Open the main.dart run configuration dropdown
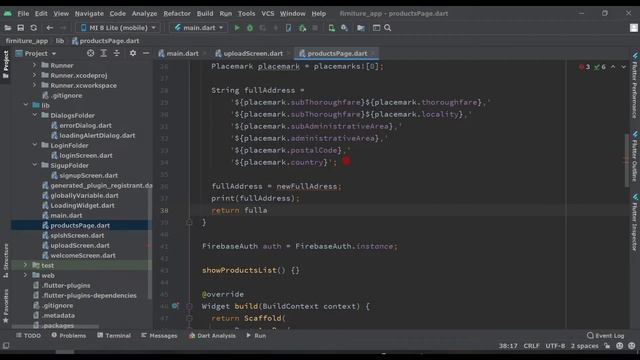This screenshot has height=360, width=640. click(x=199, y=28)
